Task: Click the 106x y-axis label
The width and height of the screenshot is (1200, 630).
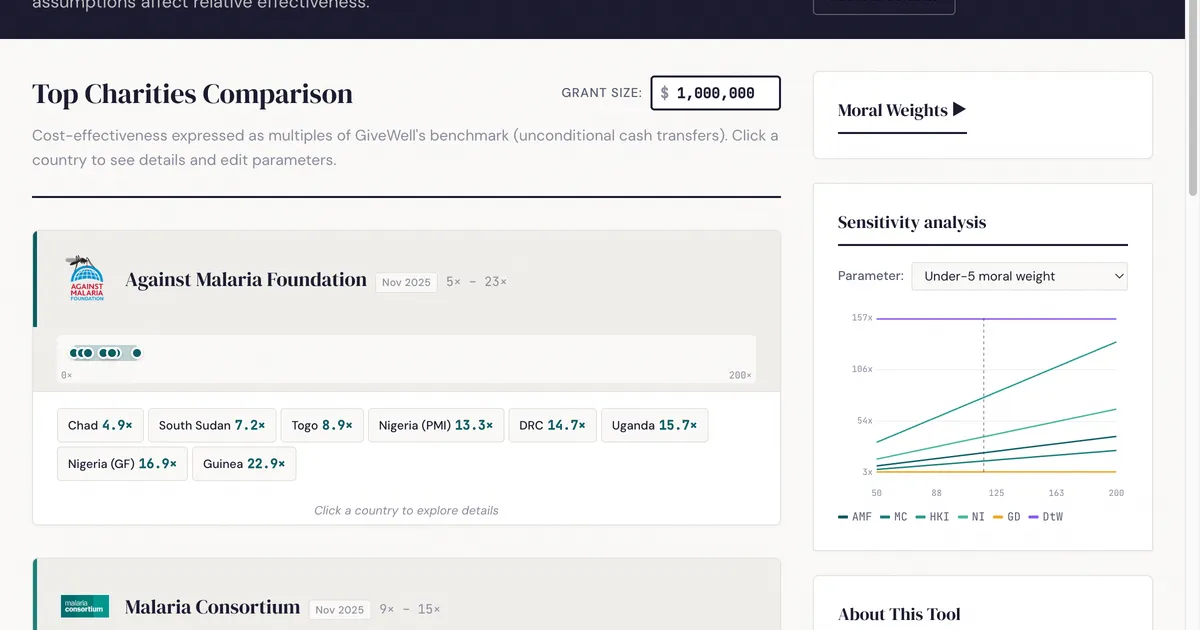Action: pos(862,369)
